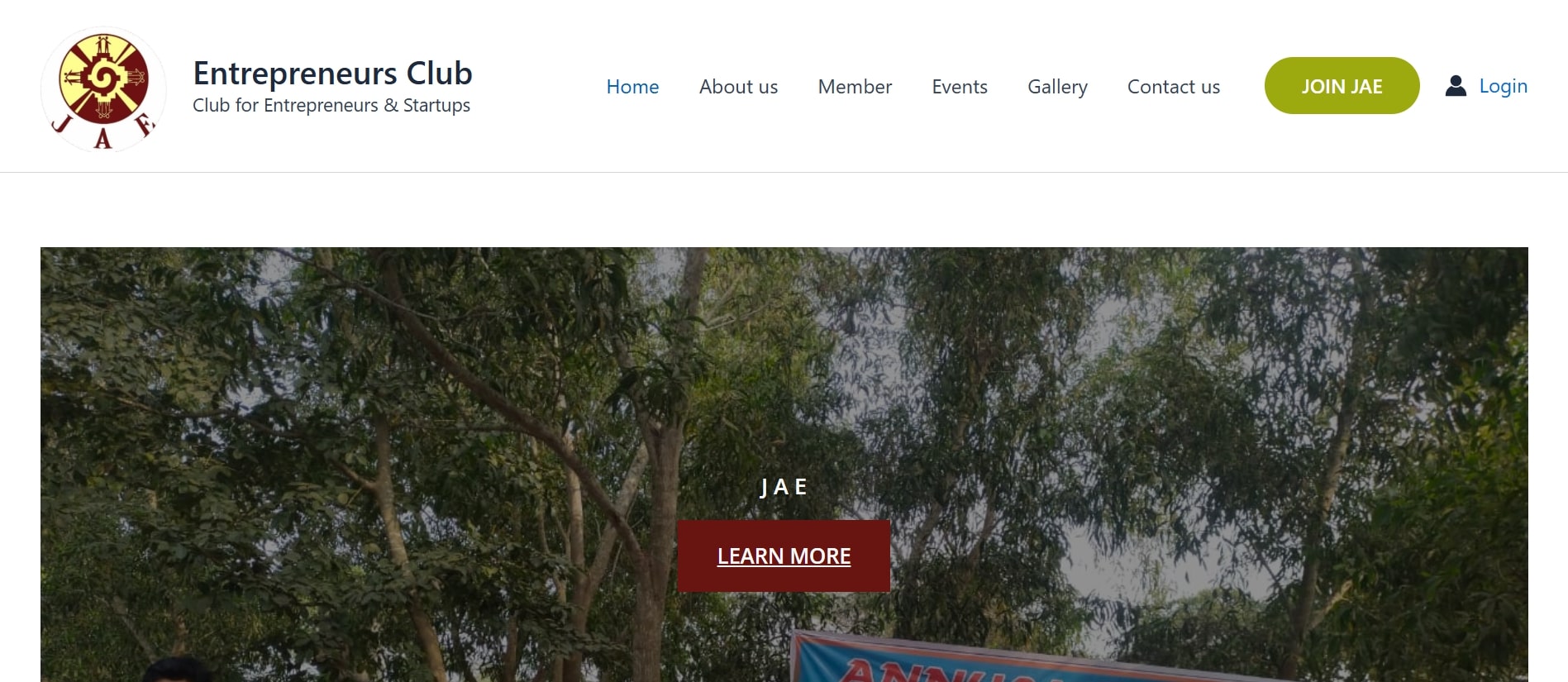
Task: Click the JAE heading on hero image
Action: [x=784, y=487]
